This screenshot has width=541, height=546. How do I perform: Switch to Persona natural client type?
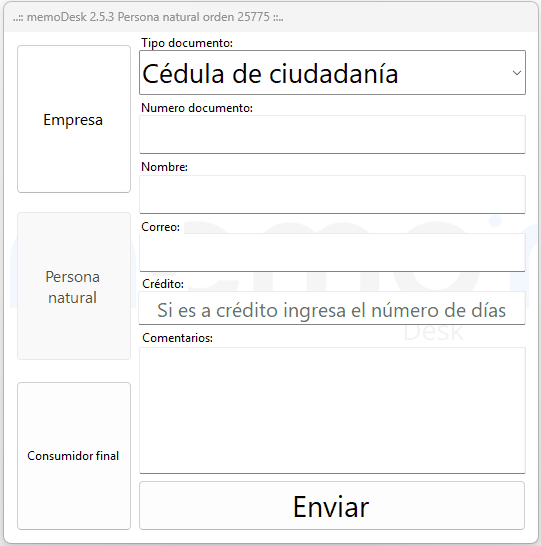[74, 286]
